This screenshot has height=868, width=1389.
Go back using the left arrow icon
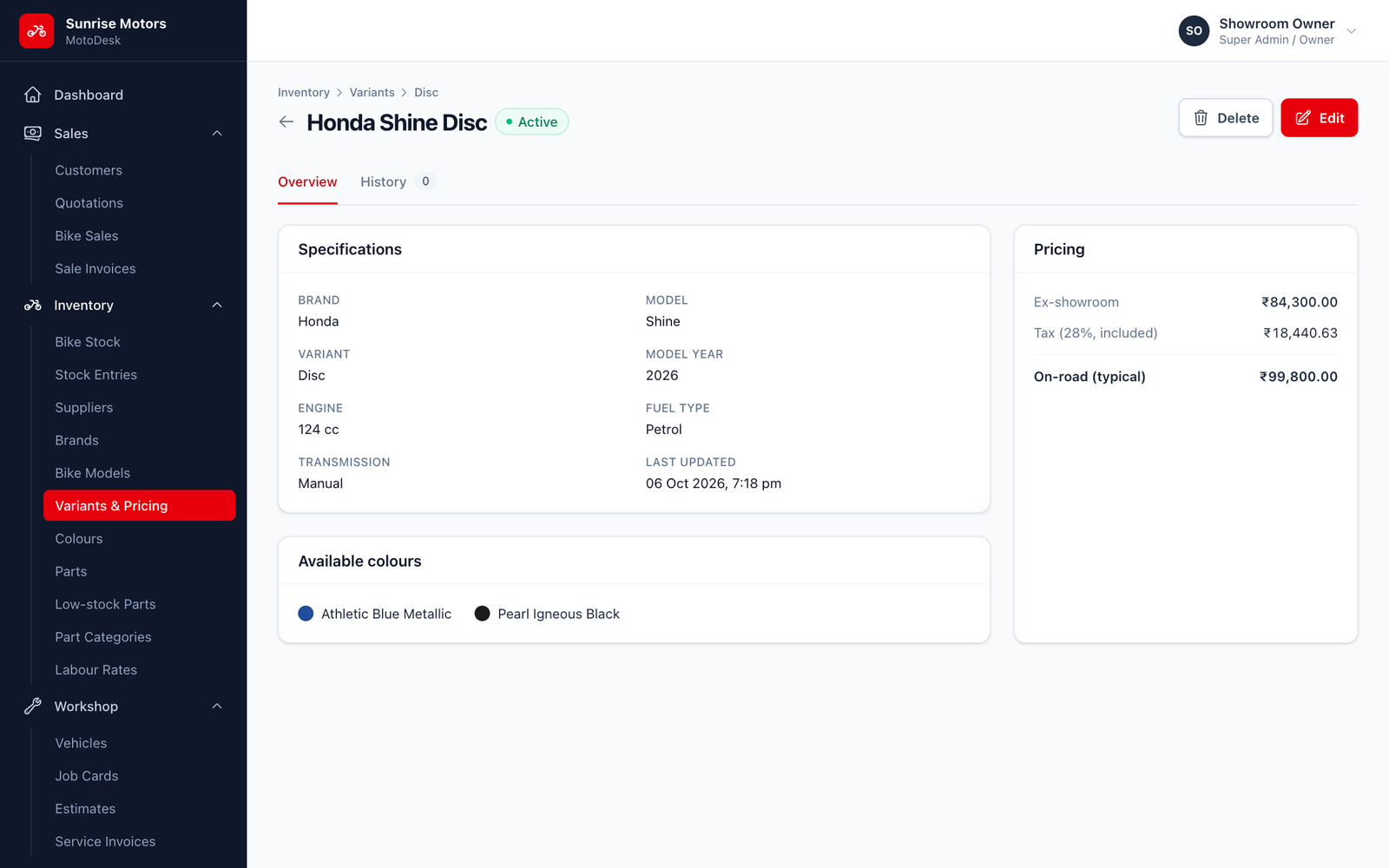pyautogui.click(x=286, y=122)
